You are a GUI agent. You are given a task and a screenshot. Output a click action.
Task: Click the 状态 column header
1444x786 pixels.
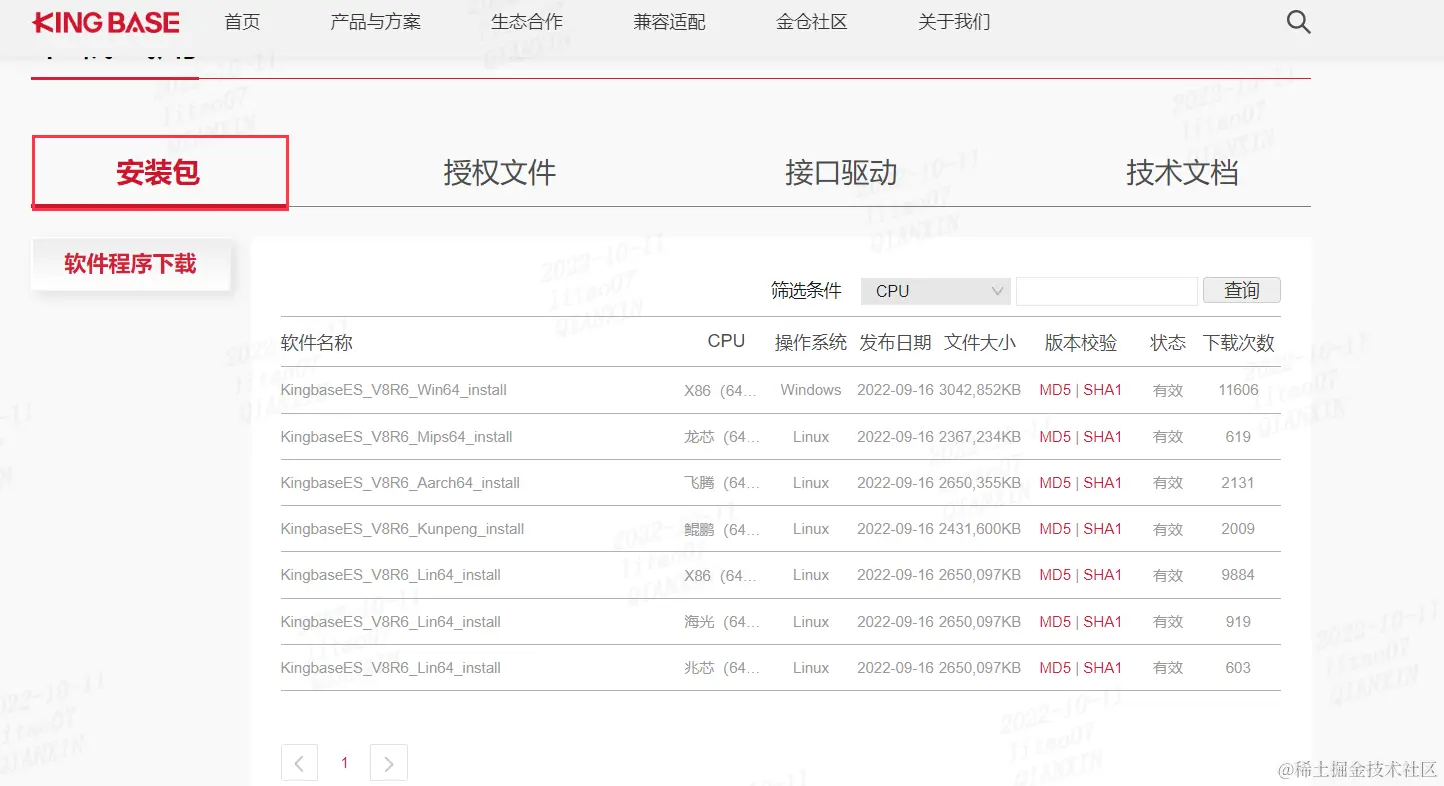[1168, 343]
